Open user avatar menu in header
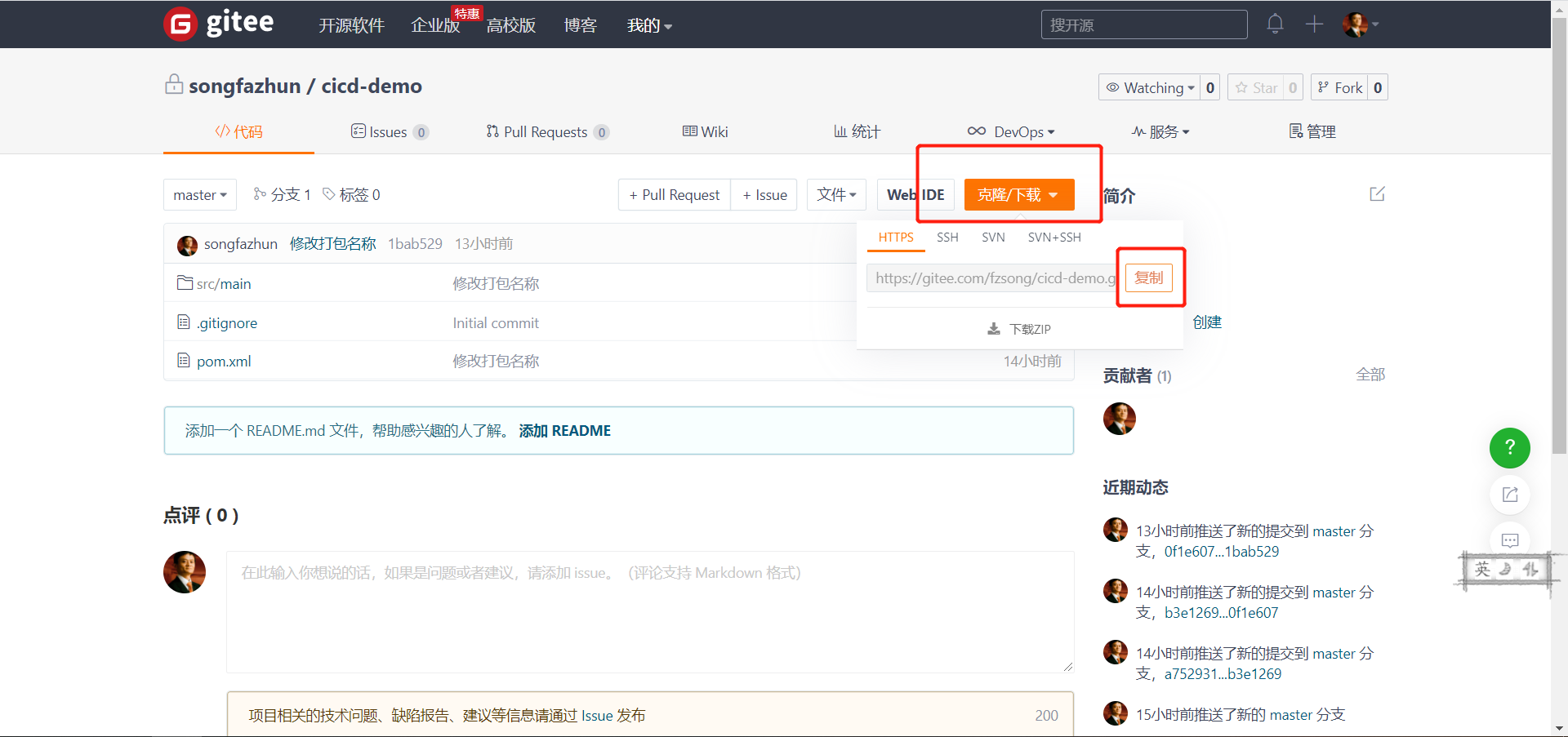Screen dimensions: 1568x737 click(1361, 24)
